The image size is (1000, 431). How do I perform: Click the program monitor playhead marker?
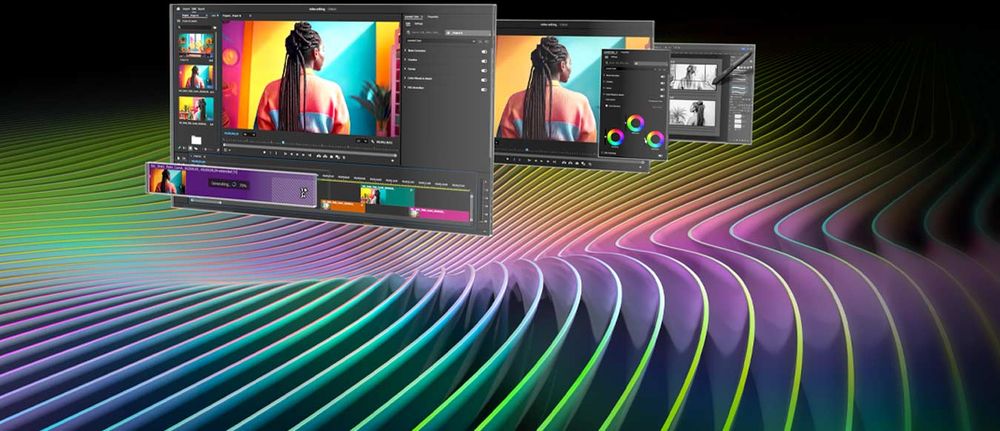283,142
